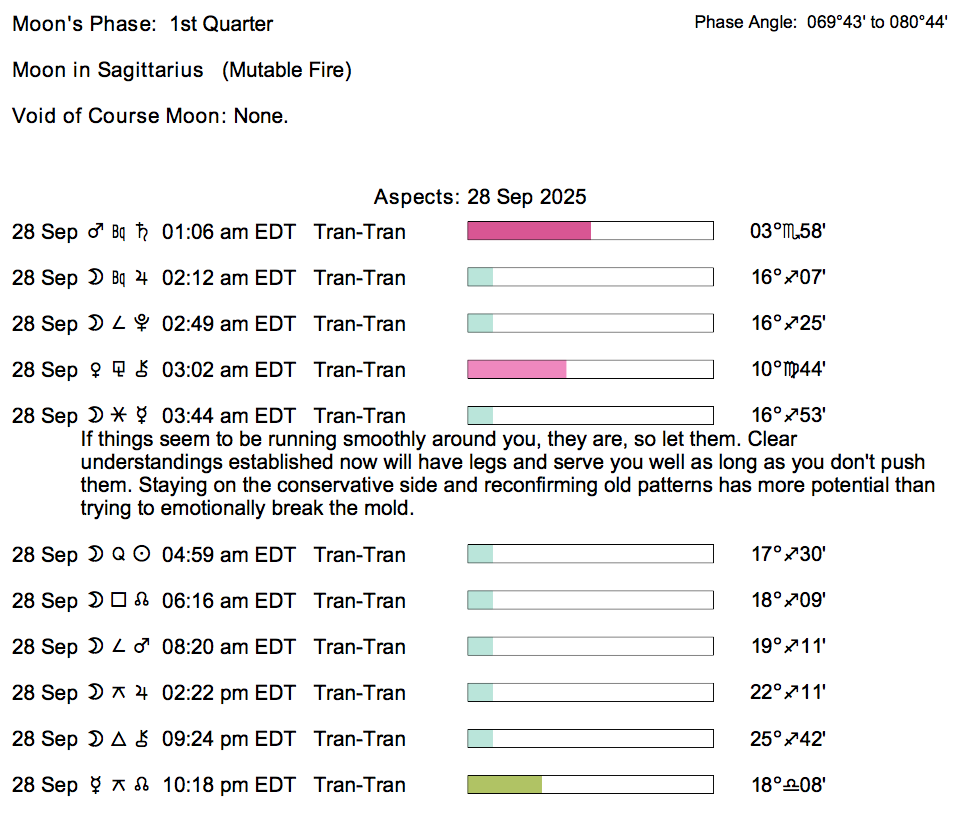Click the Saturn glyph in the 01:06 am row
This screenshot has height=814, width=968.
tap(142, 232)
